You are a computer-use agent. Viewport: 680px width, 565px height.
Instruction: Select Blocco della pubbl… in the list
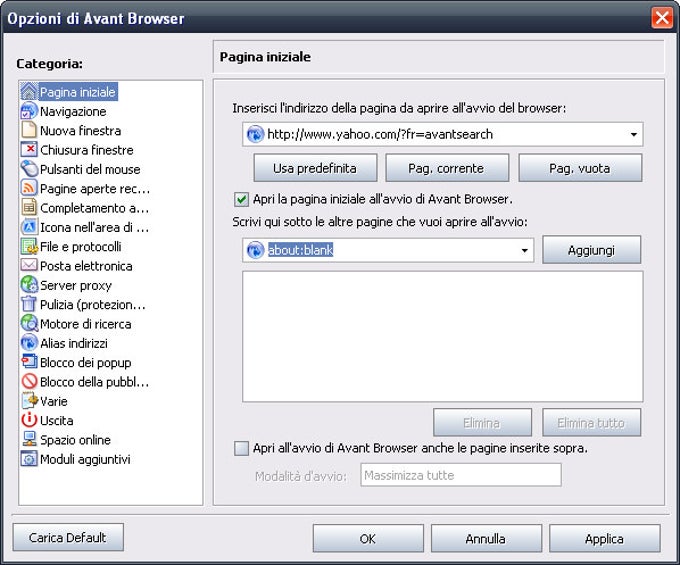[x=94, y=382]
